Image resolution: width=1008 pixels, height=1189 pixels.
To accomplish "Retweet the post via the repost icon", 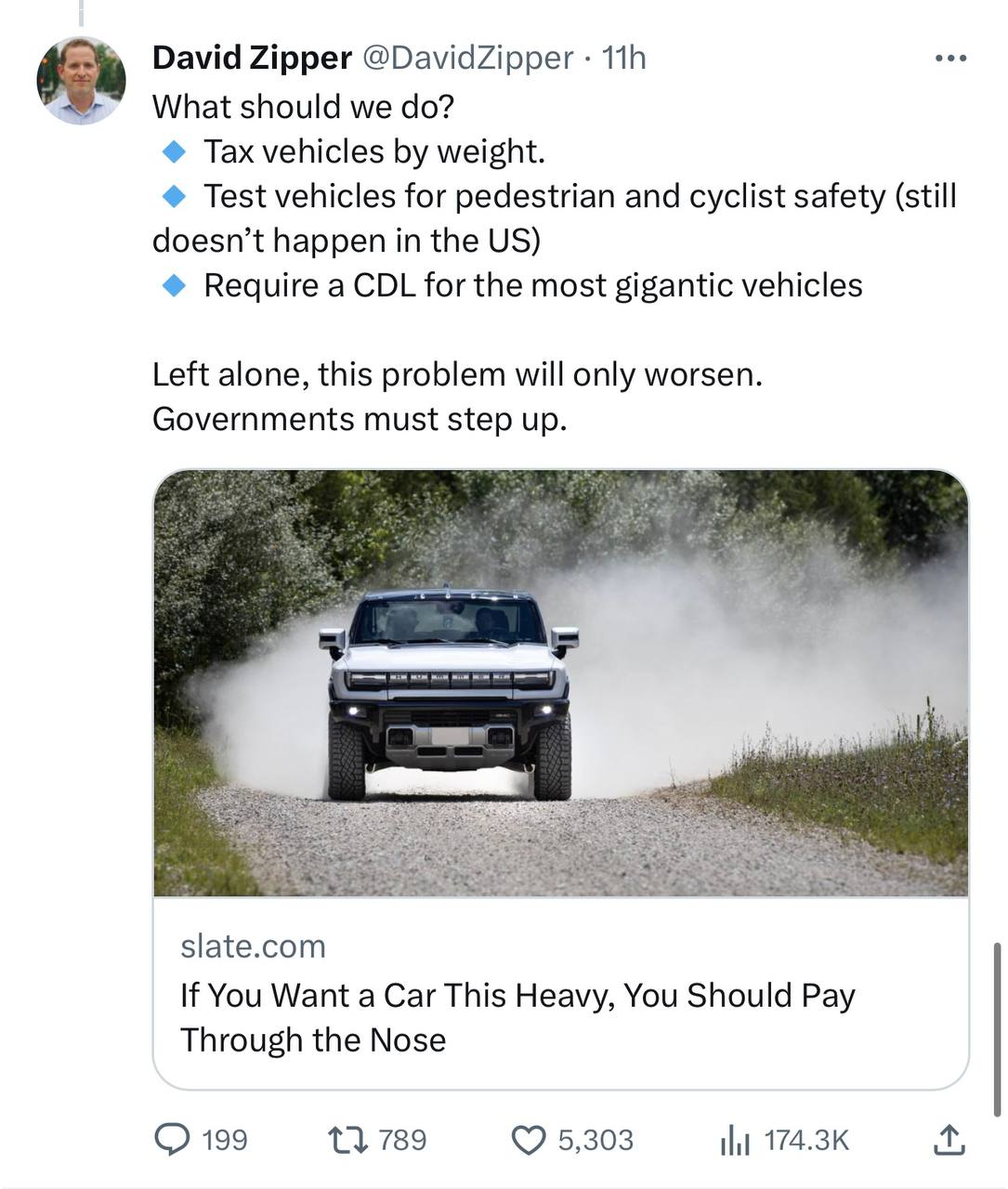I will 348,1140.
